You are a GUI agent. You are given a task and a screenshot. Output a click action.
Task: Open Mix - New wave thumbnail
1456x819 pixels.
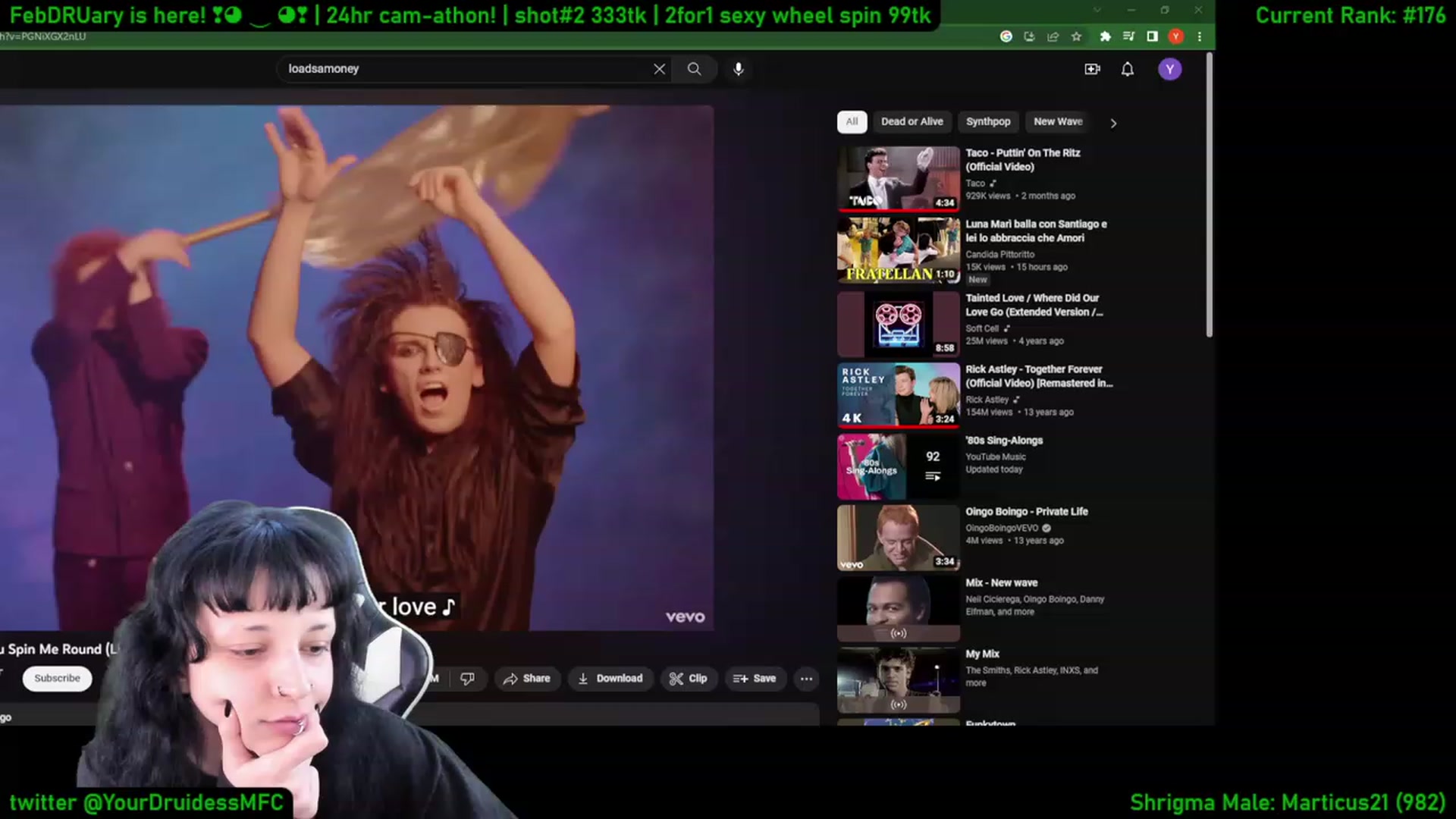coord(899,609)
